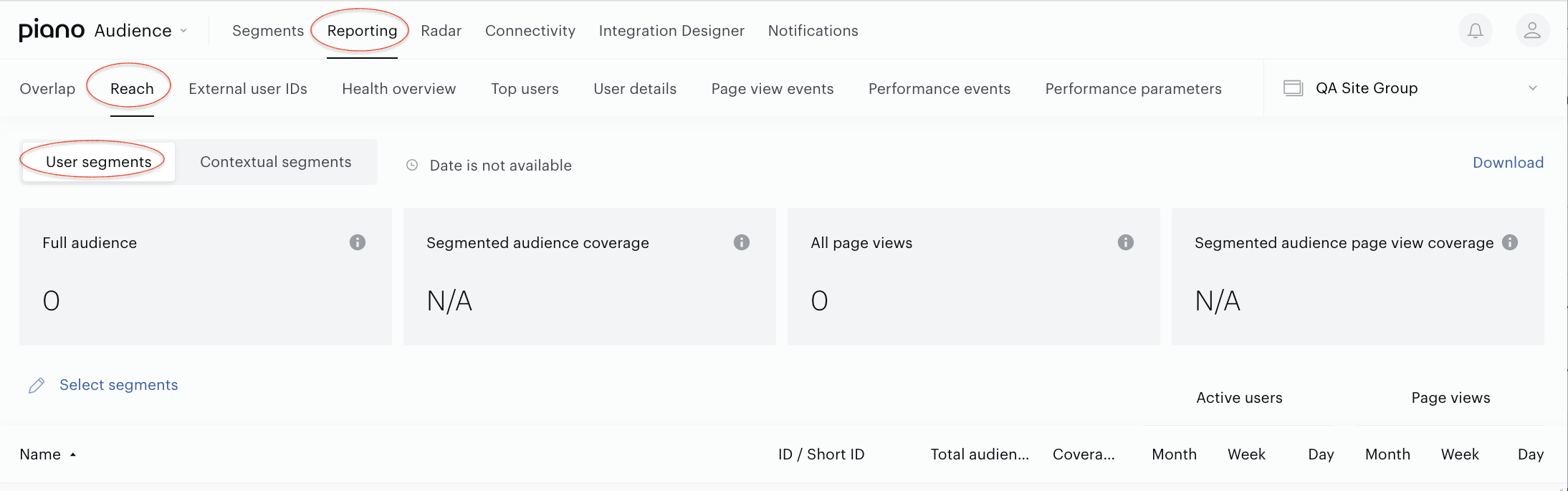Screen dimensions: 1568x491
Task: Toggle the Name column sort arrow
Action: click(x=73, y=454)
